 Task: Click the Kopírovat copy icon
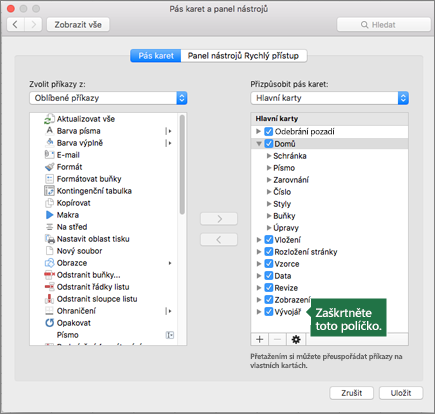point(49,203)
